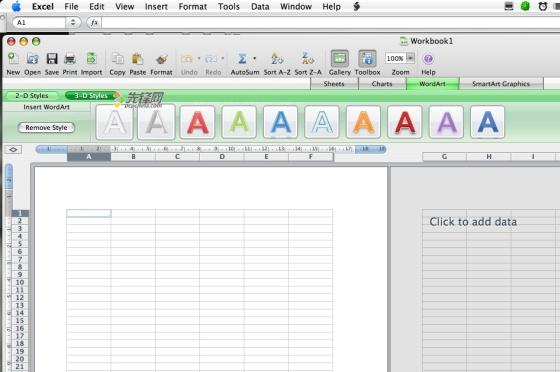Screen dimensions: 560x372
Task: Open the Undo history dropdown arrow
Action: [199, 58]
